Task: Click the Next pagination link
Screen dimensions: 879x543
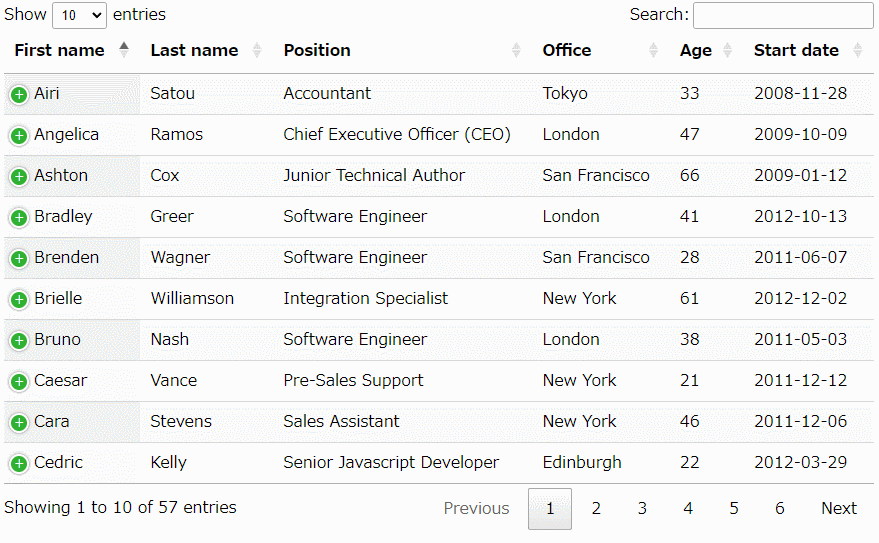Action: point(839,508)
